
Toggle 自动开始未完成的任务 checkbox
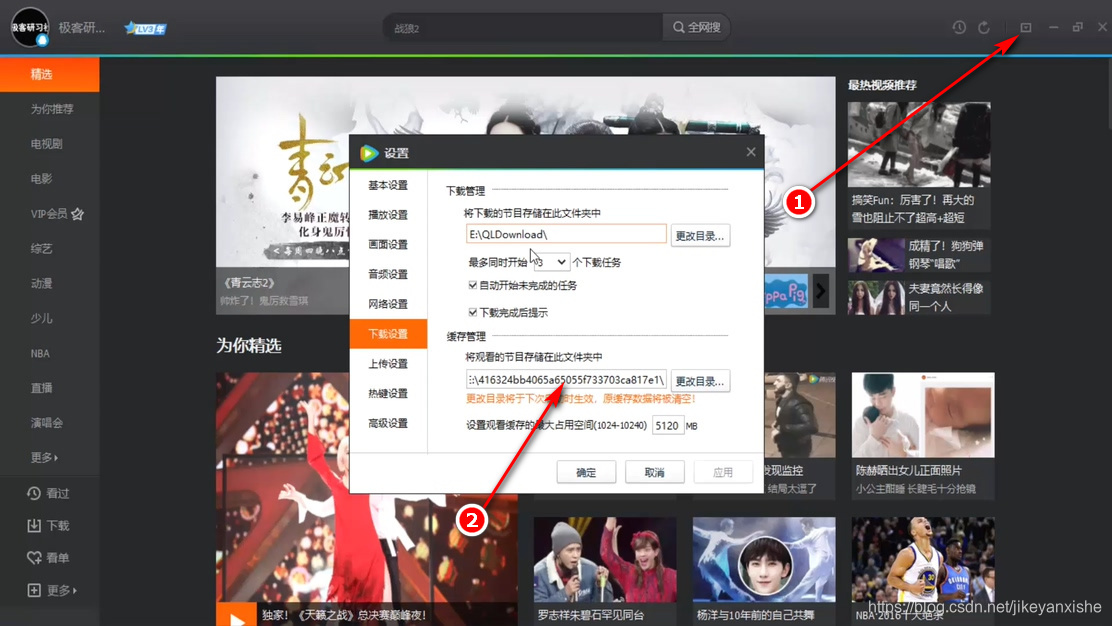(472, 285)
